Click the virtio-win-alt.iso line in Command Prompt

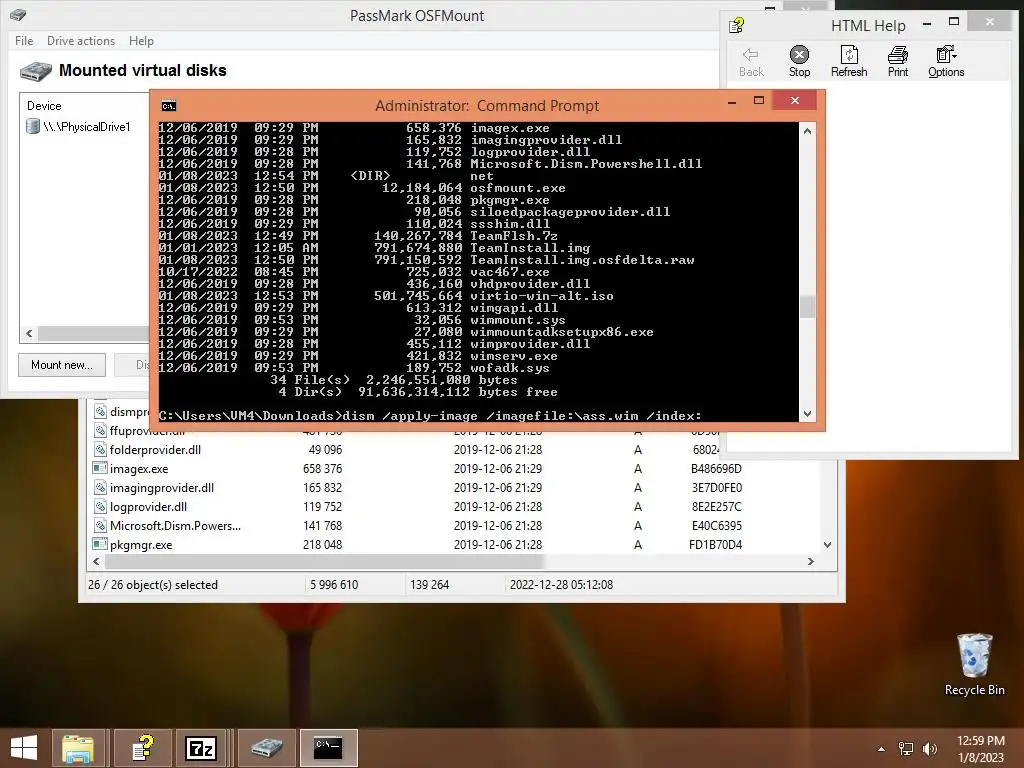386,296
